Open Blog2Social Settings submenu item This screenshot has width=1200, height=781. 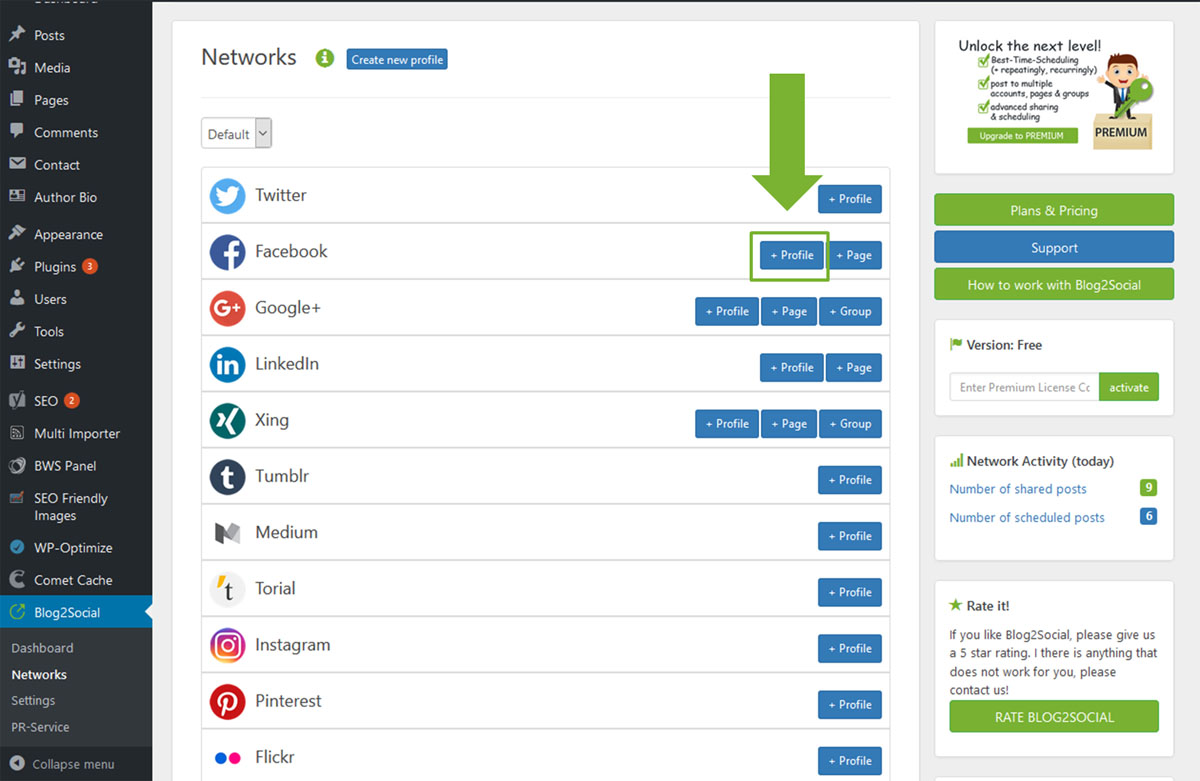click(33, 701)
